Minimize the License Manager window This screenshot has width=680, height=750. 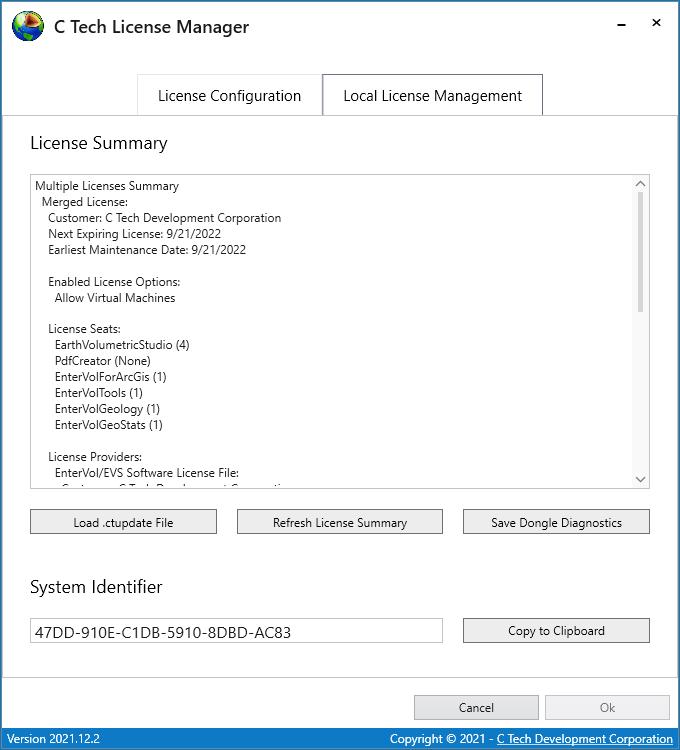click(621, 24)
